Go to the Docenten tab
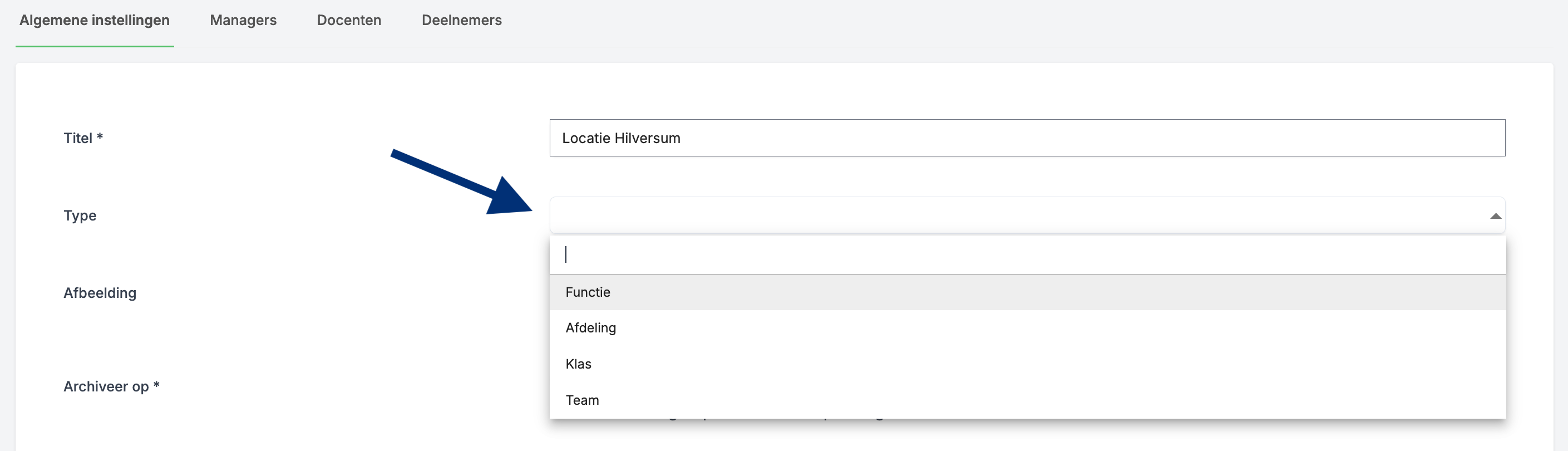 pyautogui.click(x=349, y=20)
